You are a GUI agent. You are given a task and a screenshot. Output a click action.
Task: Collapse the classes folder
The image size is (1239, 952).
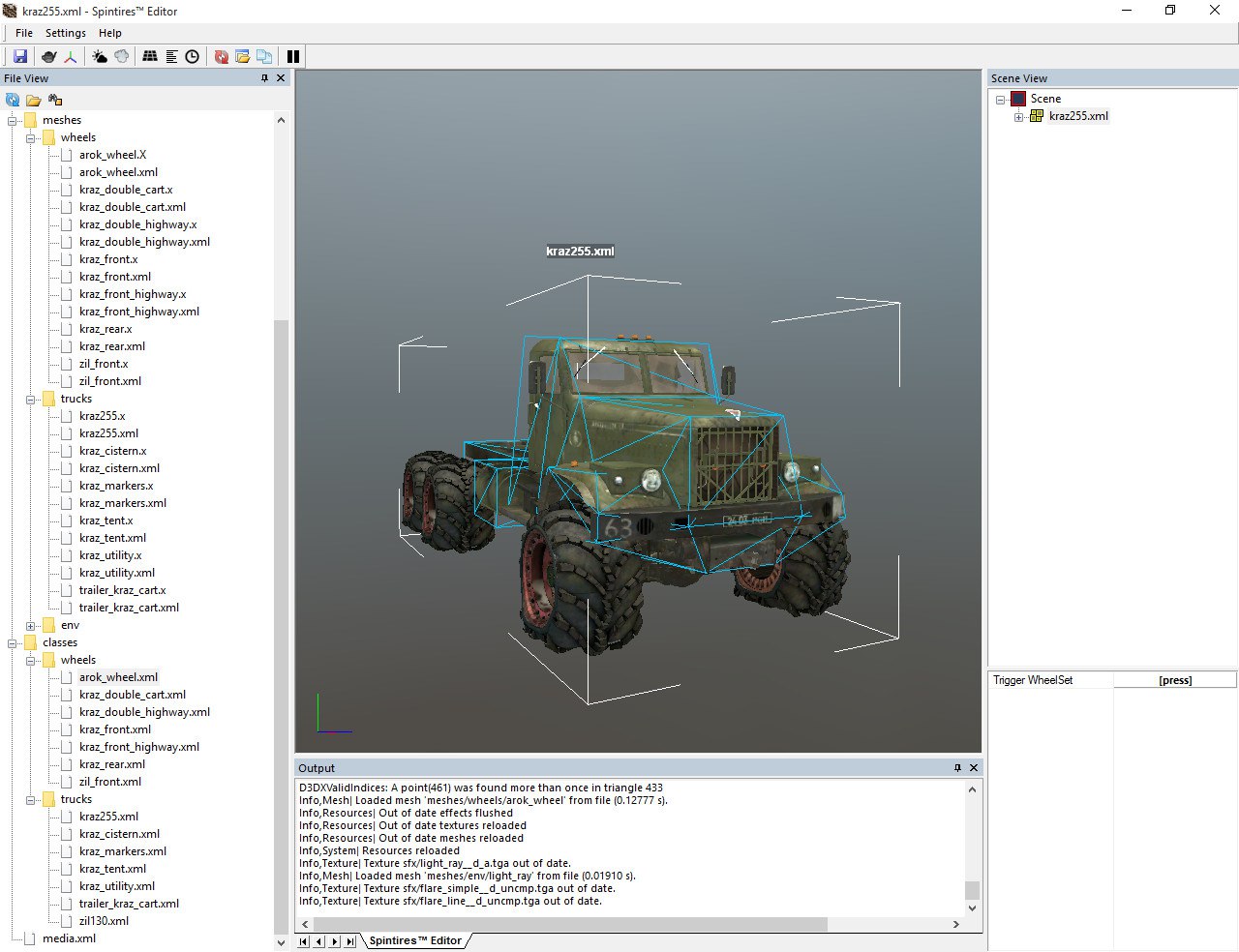pyautogui.click(x=13, y=642)
